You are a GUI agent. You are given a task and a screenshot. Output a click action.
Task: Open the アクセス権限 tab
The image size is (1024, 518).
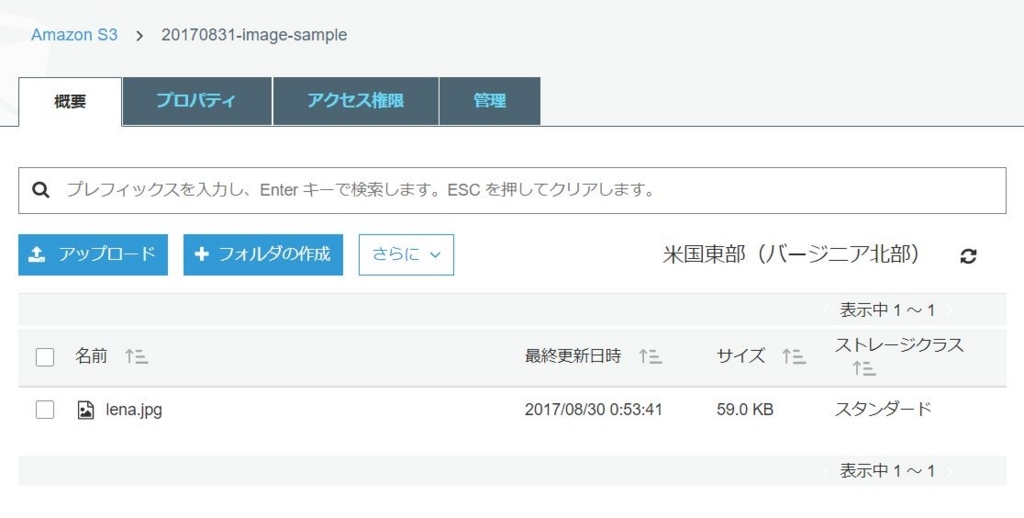356,101
